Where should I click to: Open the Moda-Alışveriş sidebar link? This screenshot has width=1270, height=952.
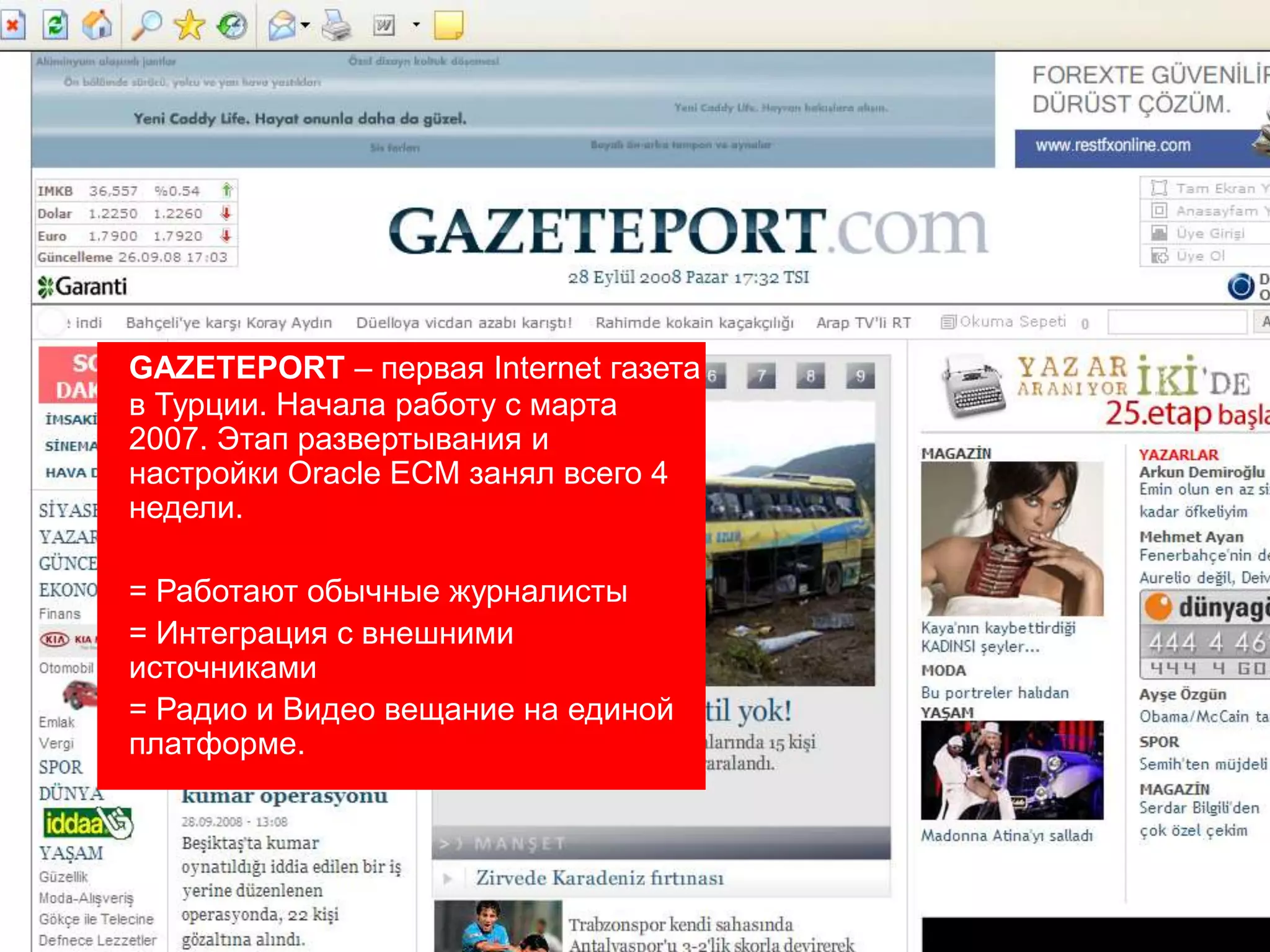click(86, 898)
